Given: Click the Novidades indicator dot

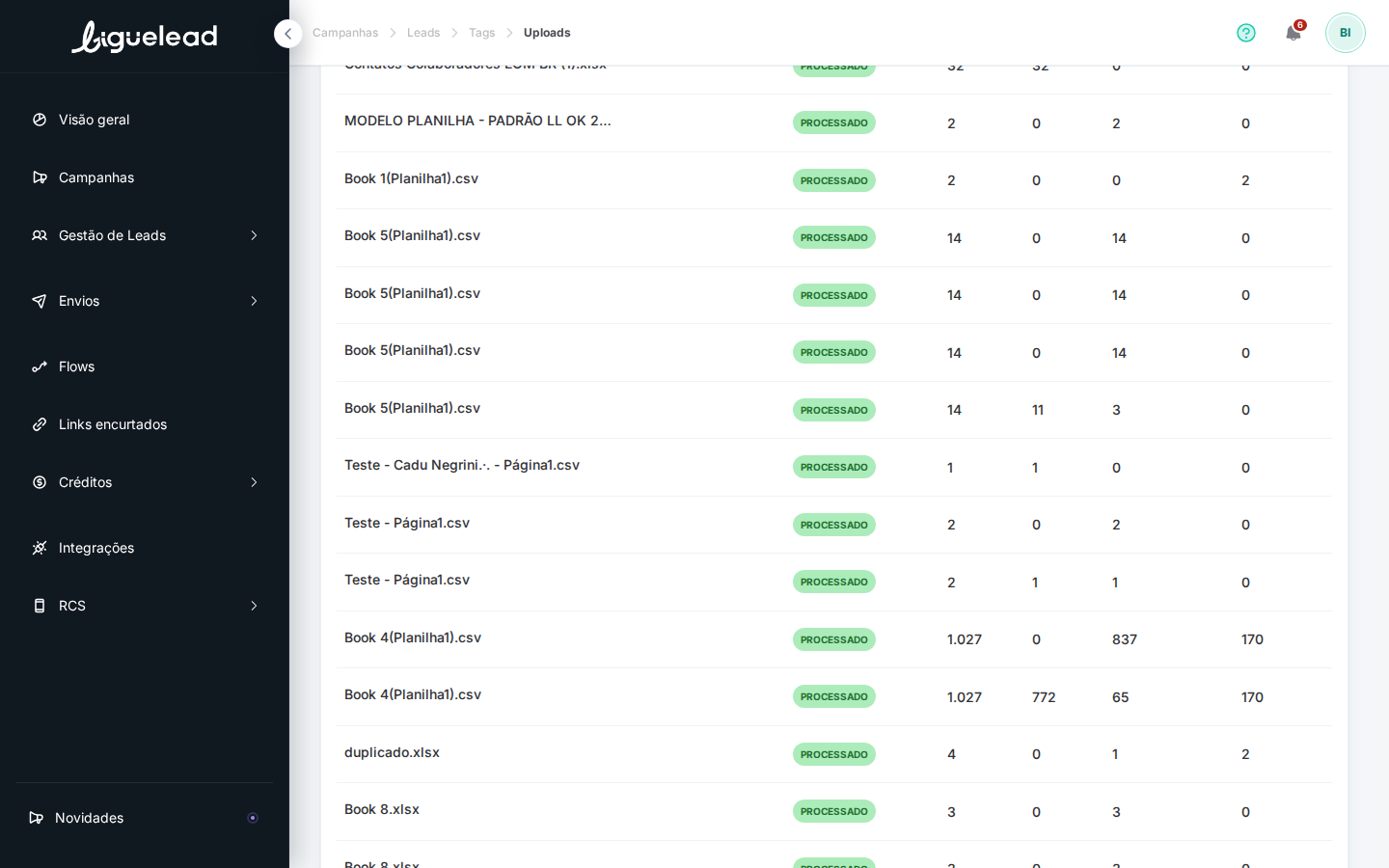Looking at the screenshot, I should [x=253, y=818].
